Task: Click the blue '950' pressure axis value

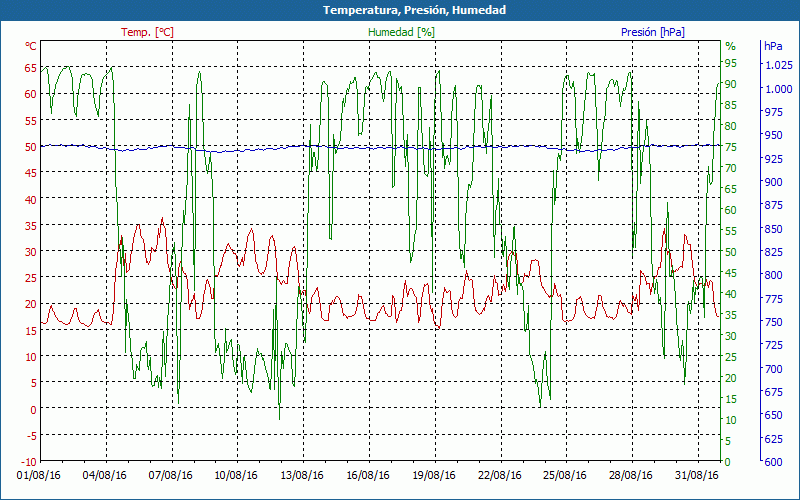Action: point(774,135)
